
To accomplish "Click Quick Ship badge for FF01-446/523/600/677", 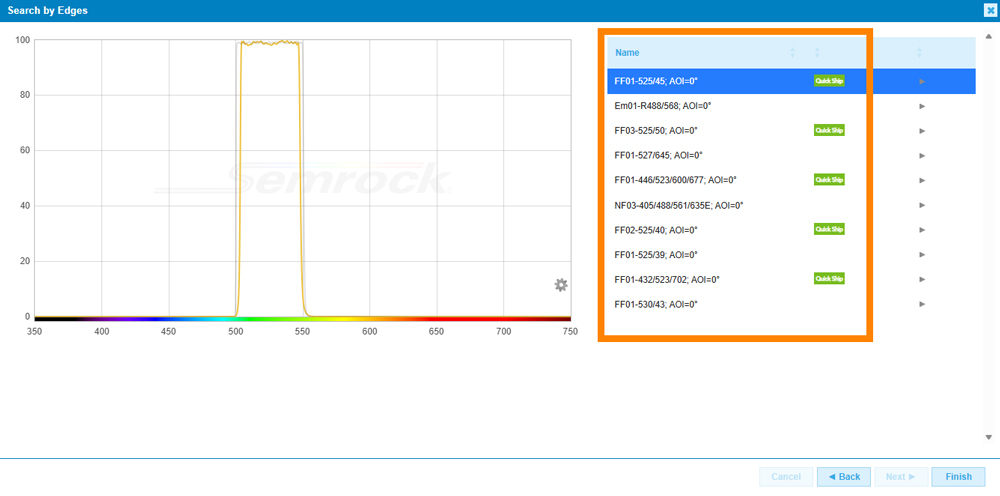I will [x=829, y=180].
